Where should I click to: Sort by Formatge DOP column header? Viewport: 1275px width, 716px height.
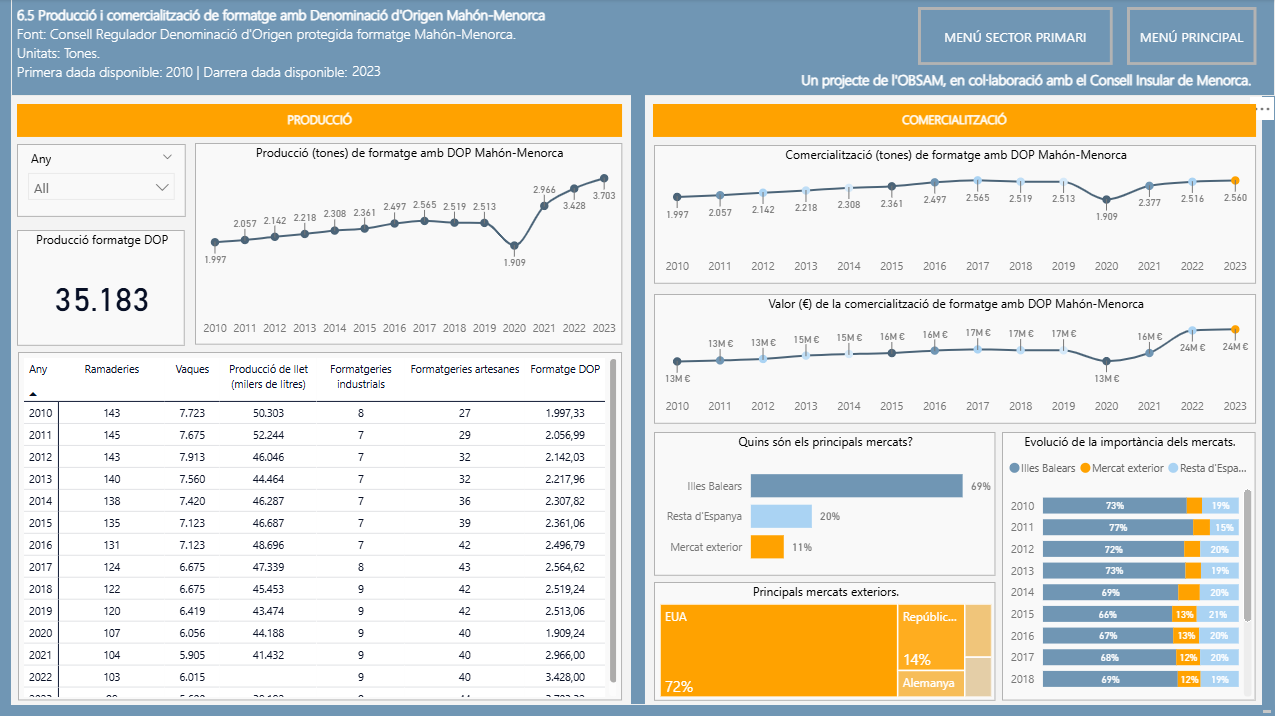tap(565, 369)
